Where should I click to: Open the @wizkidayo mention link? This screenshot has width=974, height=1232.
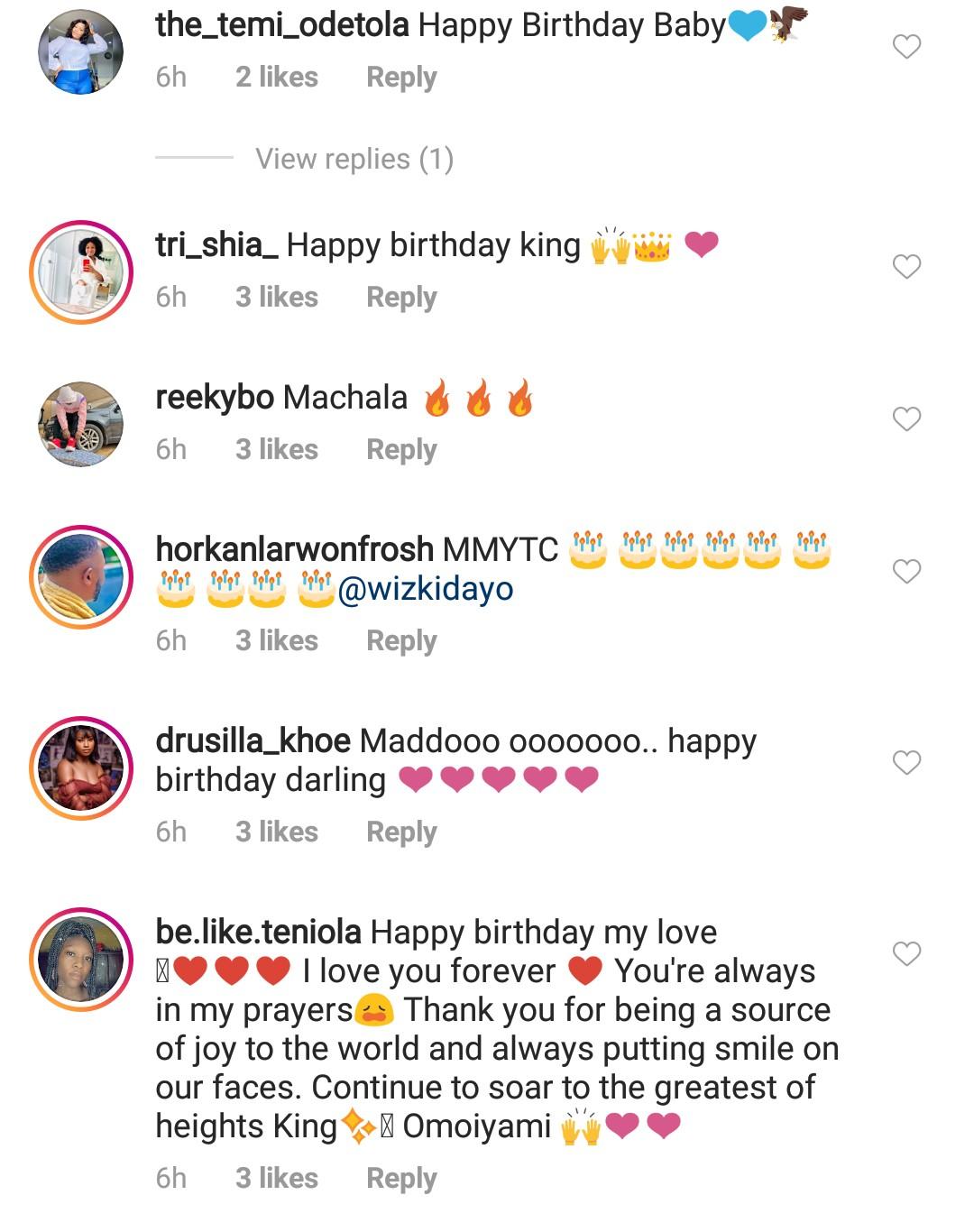(425, 589)
